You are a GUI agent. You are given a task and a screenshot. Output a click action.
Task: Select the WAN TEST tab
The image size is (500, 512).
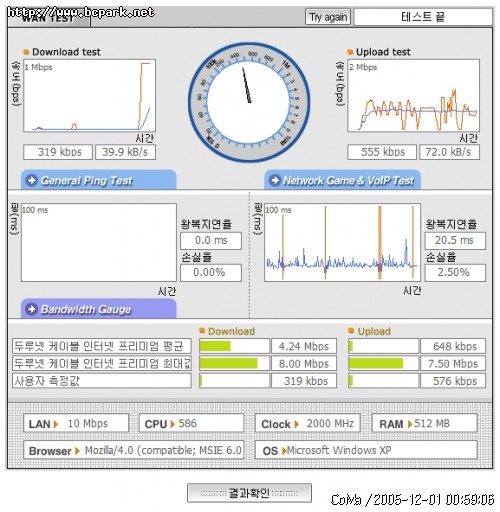coord(48,18)
